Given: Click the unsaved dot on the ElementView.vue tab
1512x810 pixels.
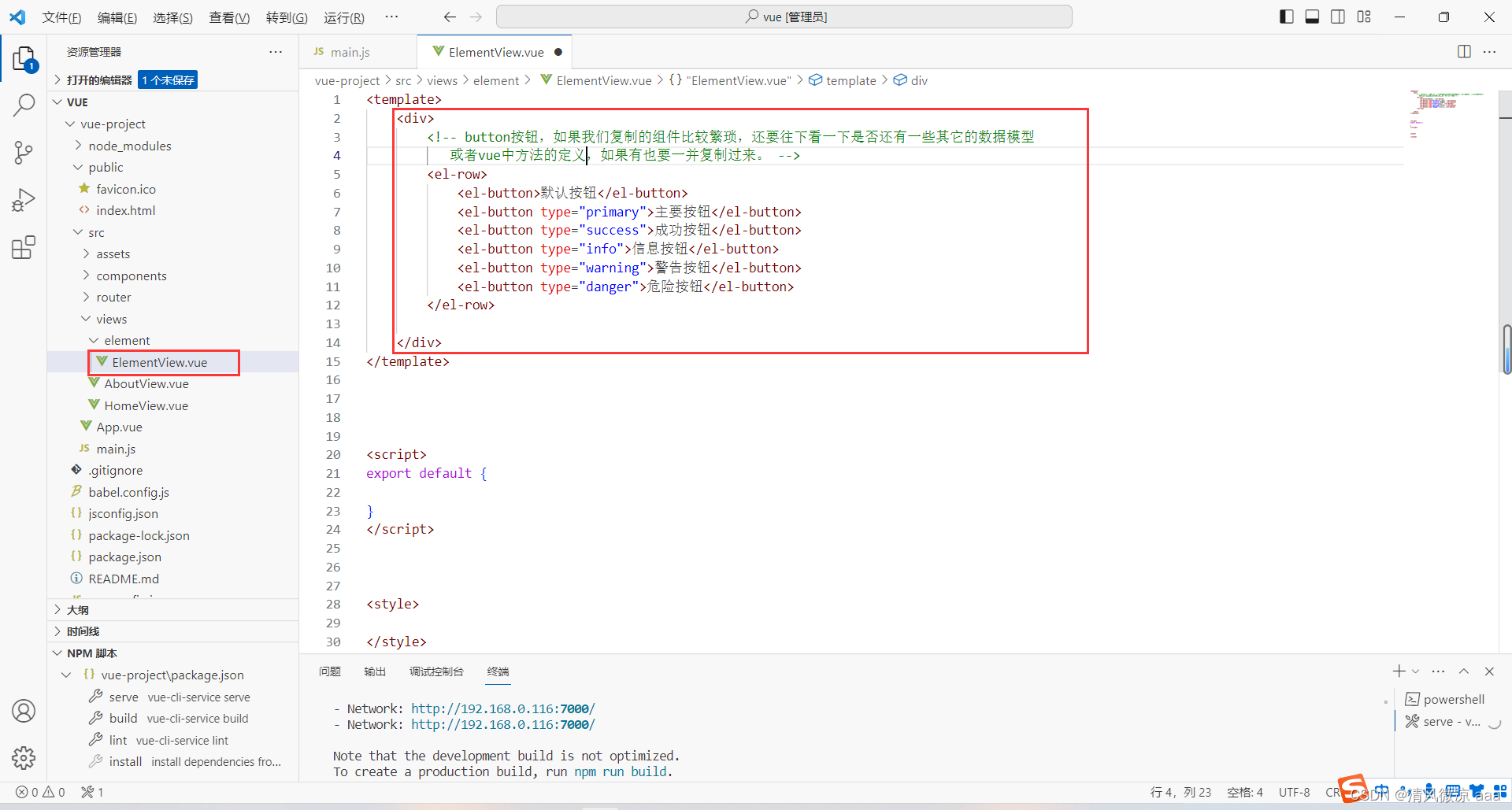Looking at the screenshot, I should pos(558,52).
